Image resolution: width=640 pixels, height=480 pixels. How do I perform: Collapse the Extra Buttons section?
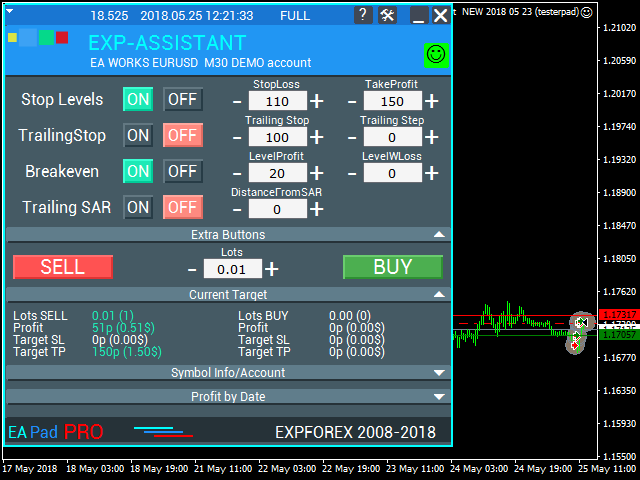[x=439, y=234]
